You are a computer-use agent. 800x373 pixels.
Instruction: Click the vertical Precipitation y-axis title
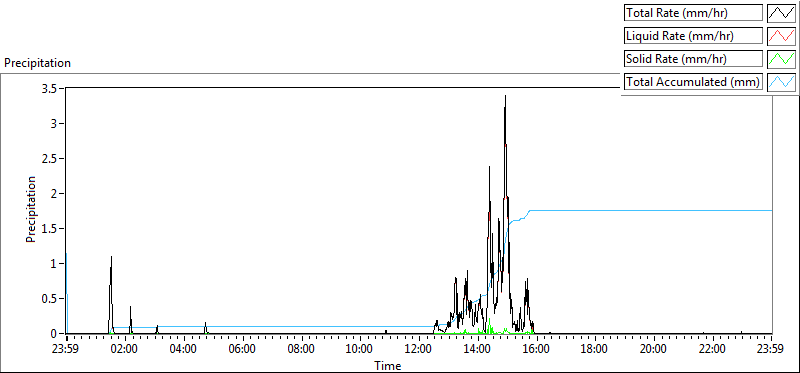pos(31,209)
